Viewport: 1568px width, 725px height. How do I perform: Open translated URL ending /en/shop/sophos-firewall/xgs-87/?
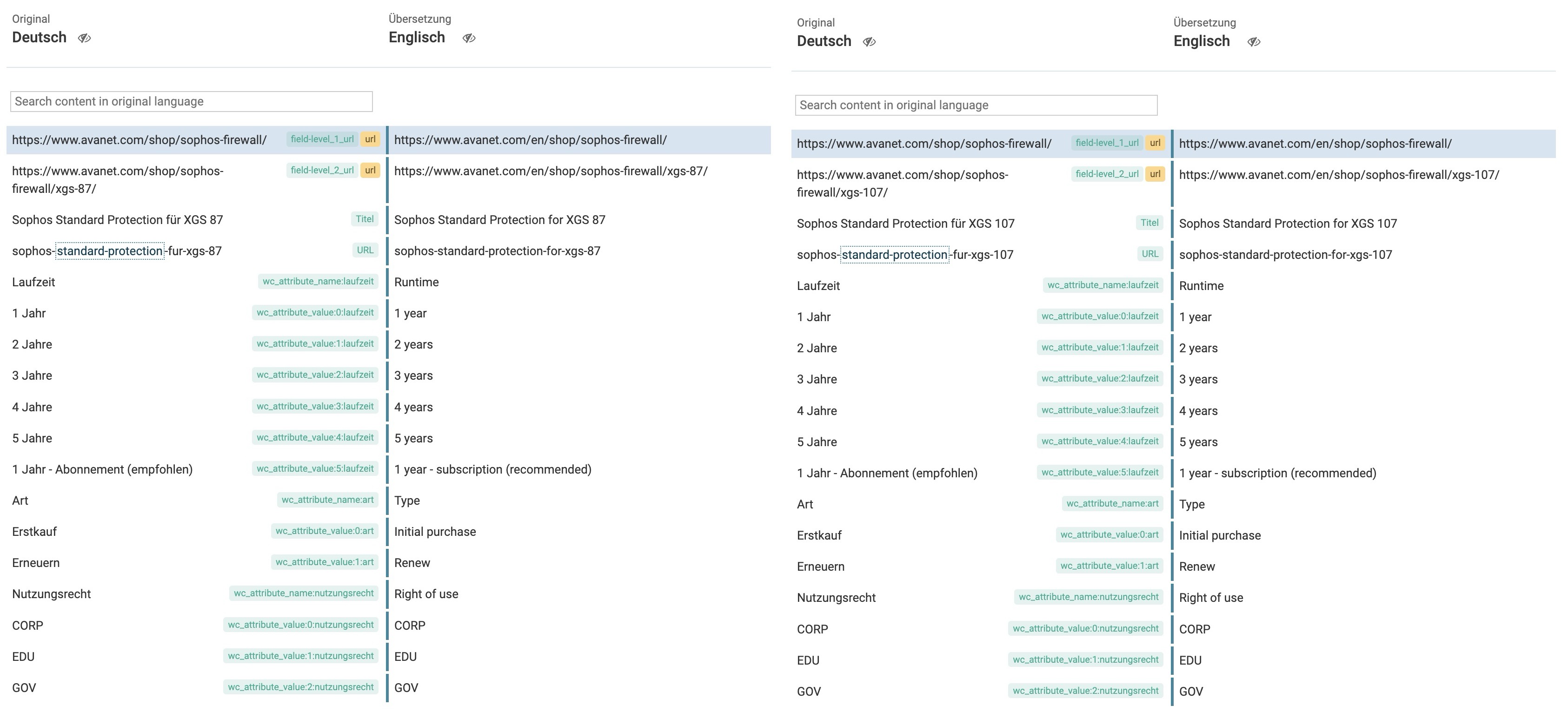point(551,171)
